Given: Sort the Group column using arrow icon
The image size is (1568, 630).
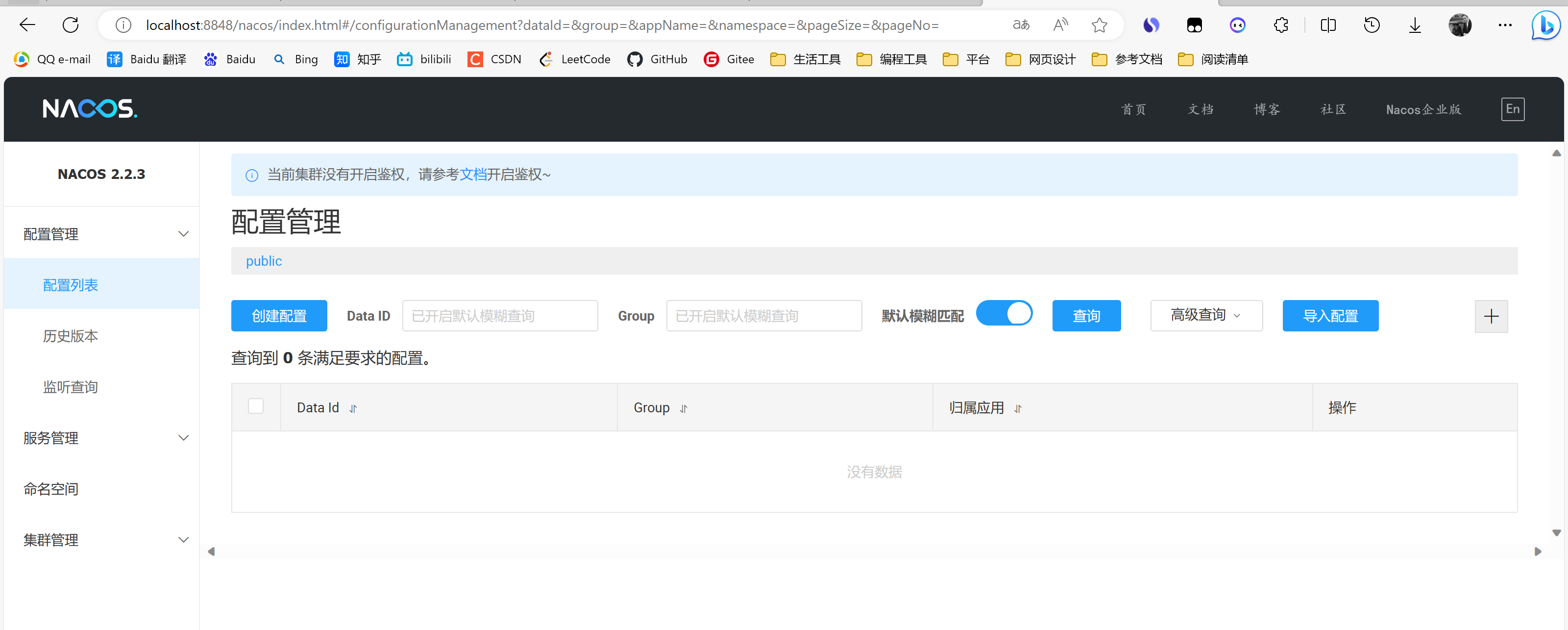Looking at the screenshot, I should coord(684,409).
